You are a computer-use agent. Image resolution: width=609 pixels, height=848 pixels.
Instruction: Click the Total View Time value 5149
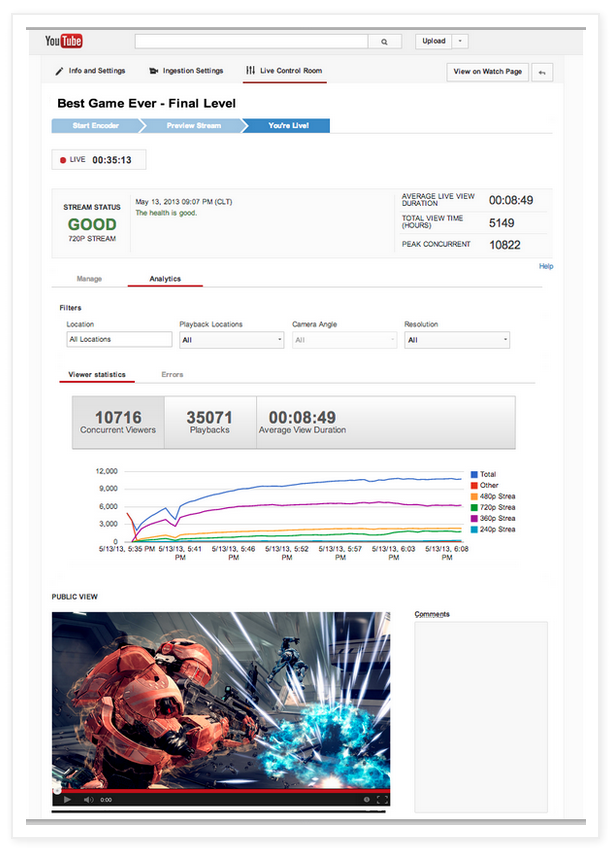pyautogui.click(x=501, y=223)
